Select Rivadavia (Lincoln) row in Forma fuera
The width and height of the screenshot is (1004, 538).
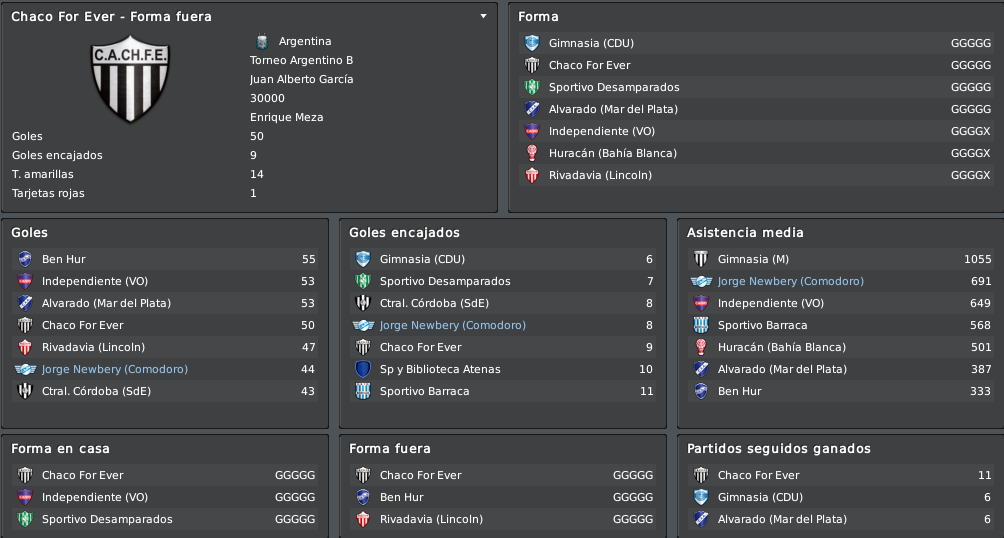[503, 519]
